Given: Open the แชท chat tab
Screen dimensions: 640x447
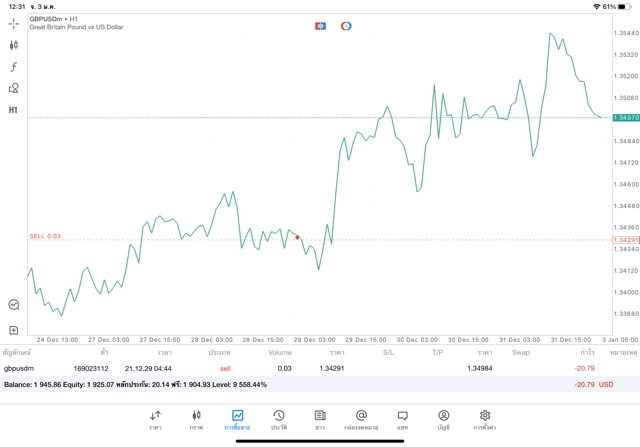Looking at the screenshot, I should [402, 419].
